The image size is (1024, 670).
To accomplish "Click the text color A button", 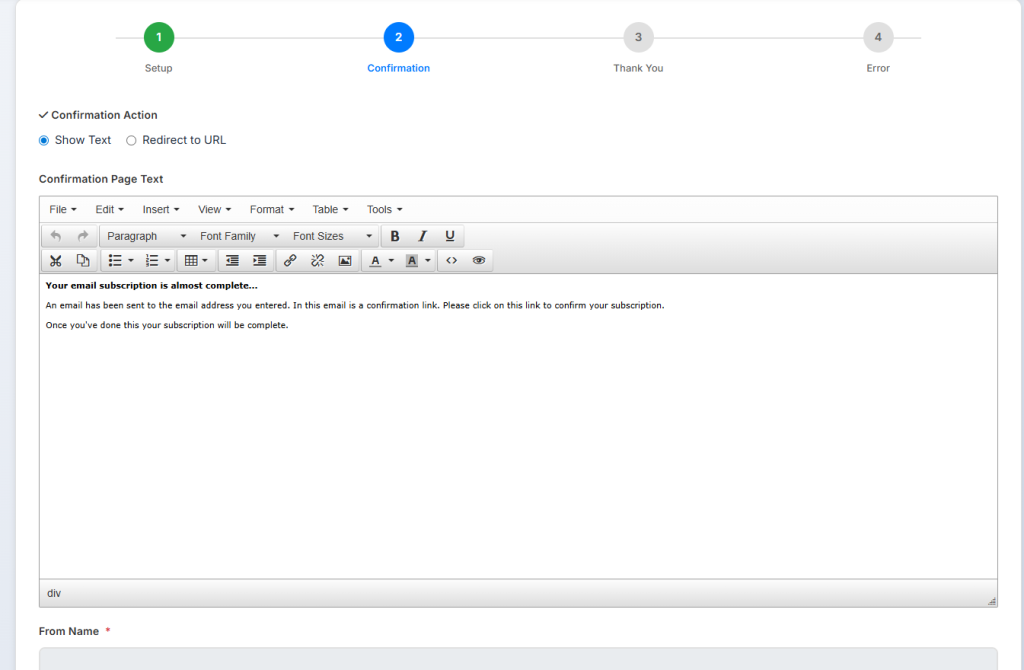I will (375, 261).
